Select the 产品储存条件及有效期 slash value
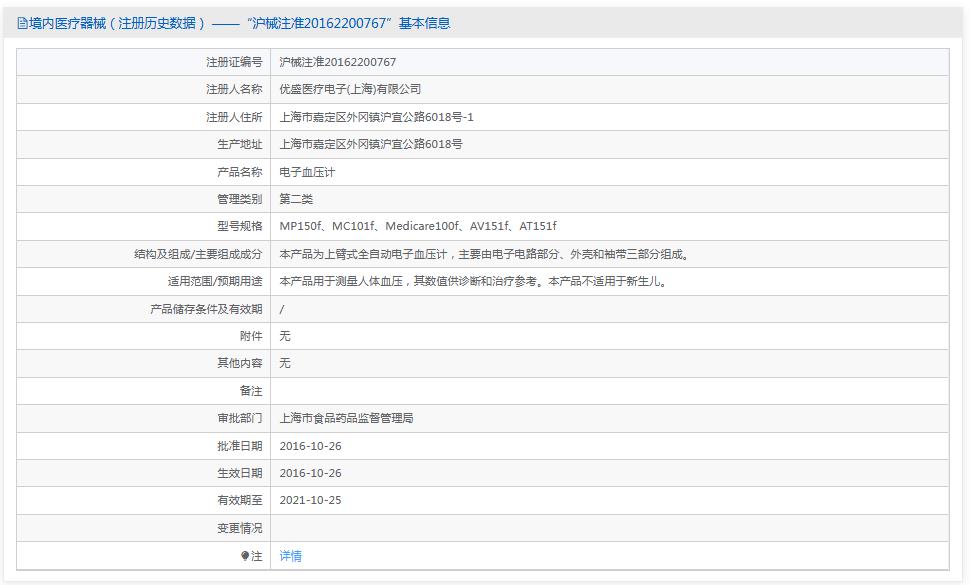The image size is (979, 585). tap(284, 308)
